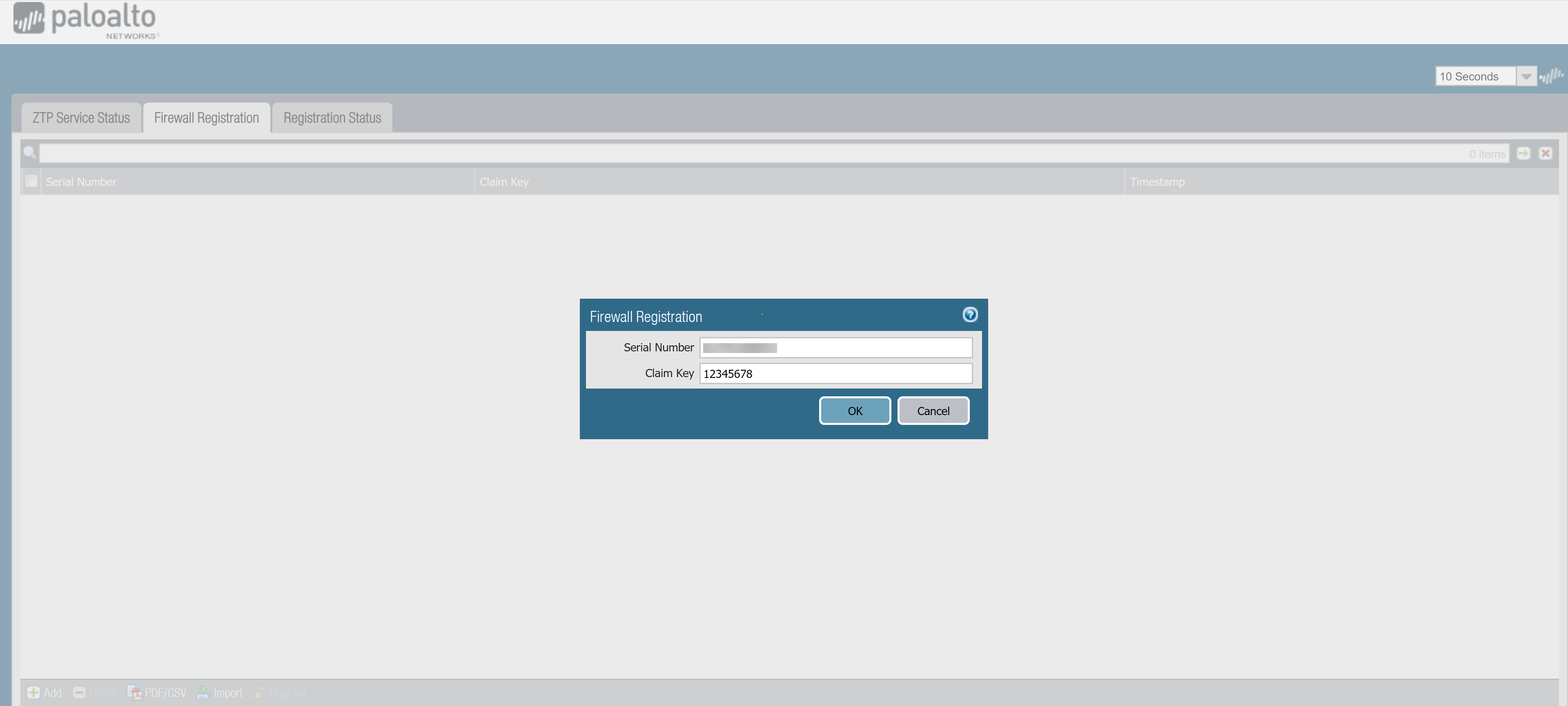Open the Registration Status tab
1568x706 pixels.
(332, 118)
